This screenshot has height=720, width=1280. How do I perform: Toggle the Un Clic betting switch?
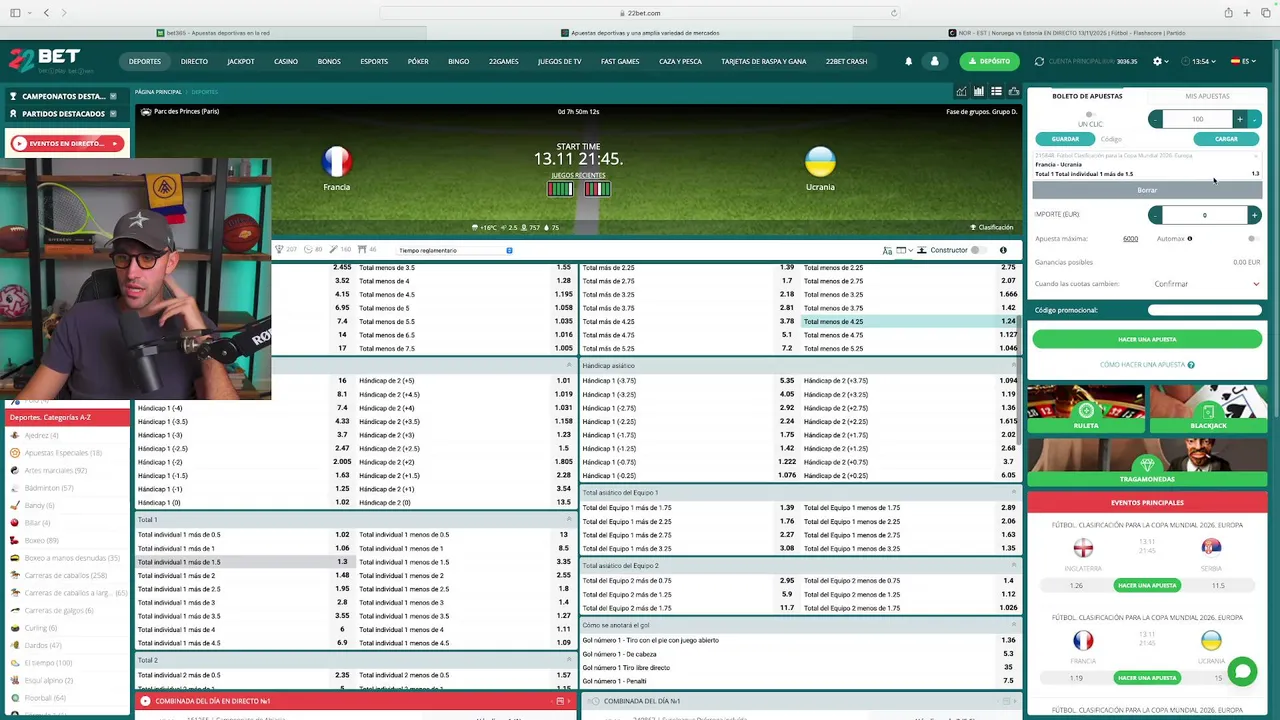point(1089,115)
